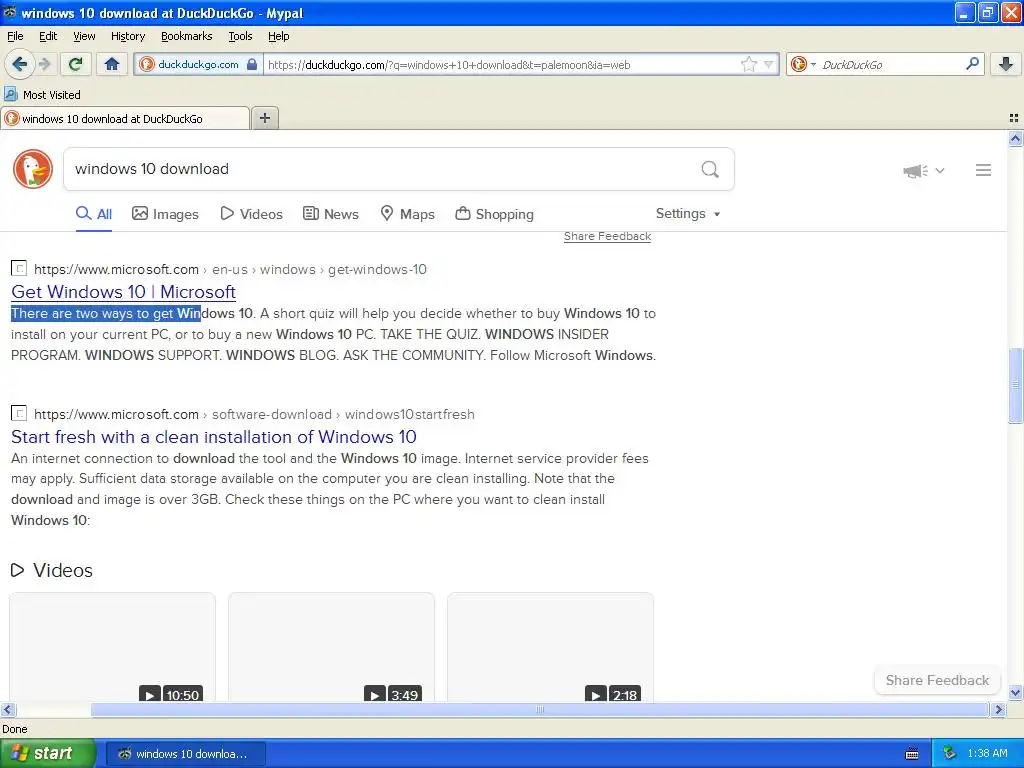
Task: Click the duckduckgo.com site identity label
Action: [198, 65]
